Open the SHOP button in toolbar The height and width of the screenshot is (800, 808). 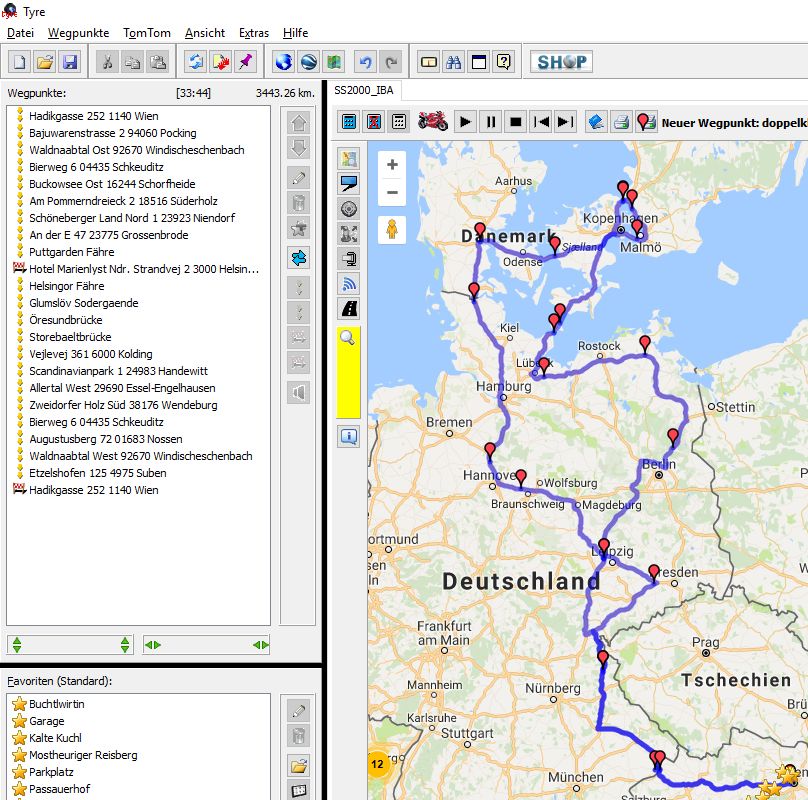tap(561, 62)
